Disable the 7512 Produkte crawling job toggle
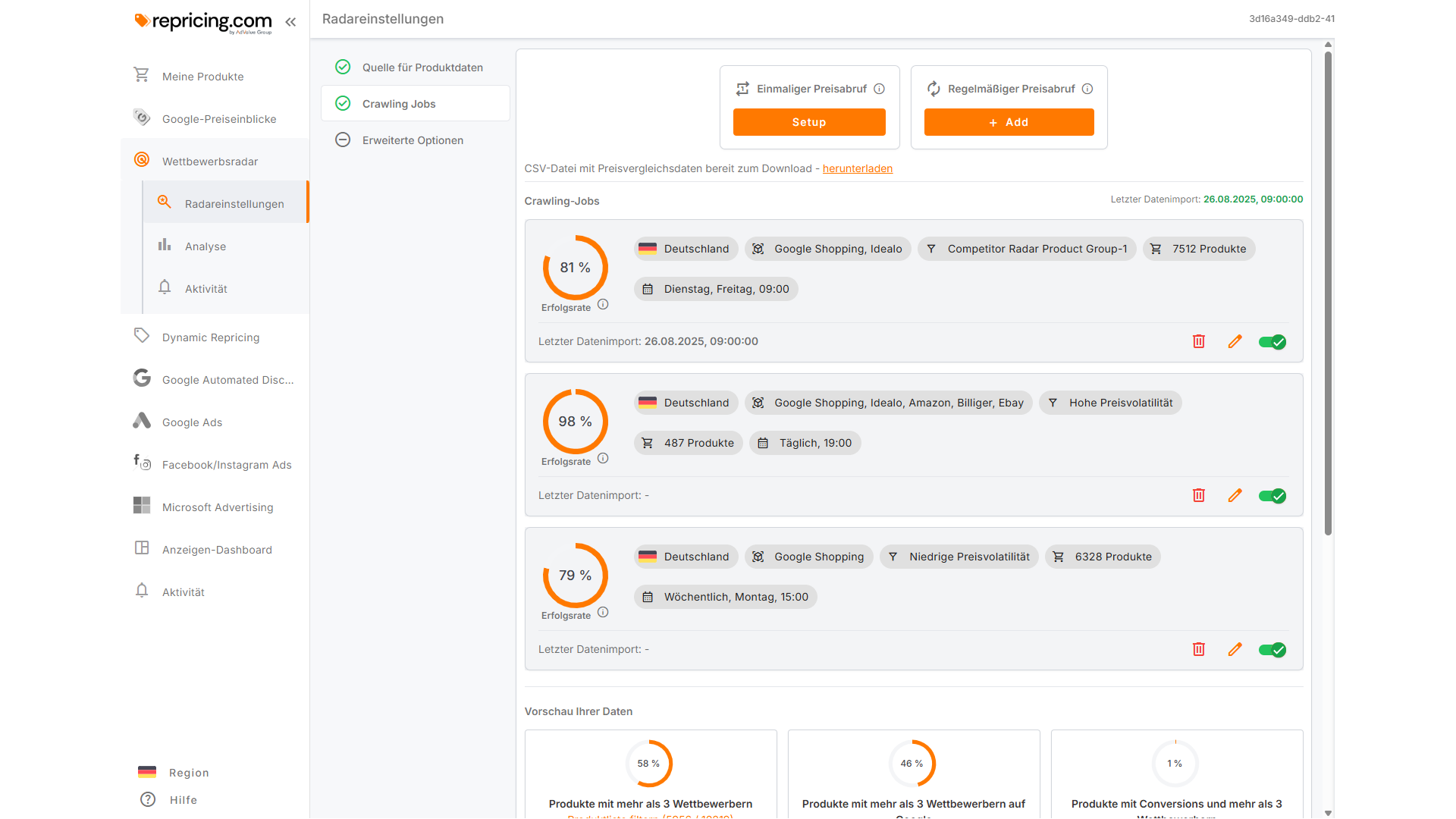 click(1272, 342)
